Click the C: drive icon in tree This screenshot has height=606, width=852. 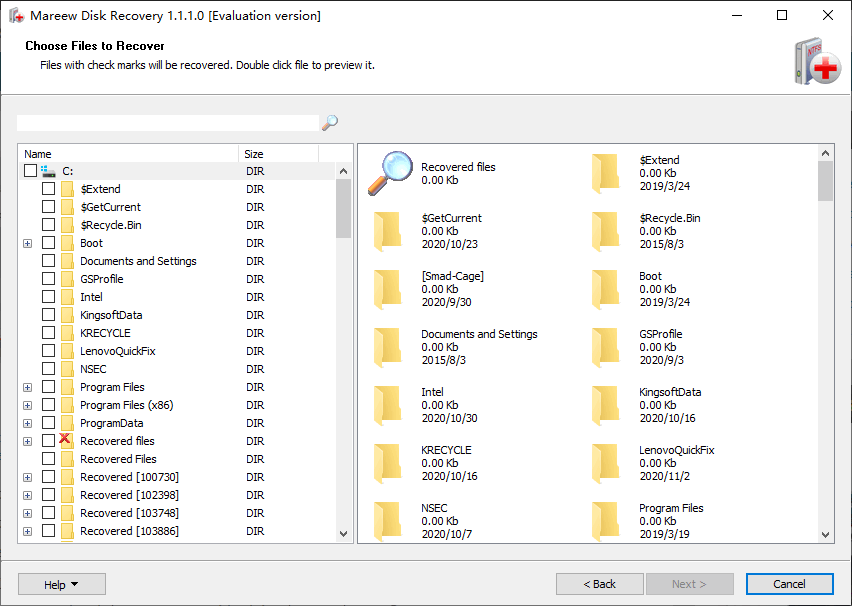[48, 171]
